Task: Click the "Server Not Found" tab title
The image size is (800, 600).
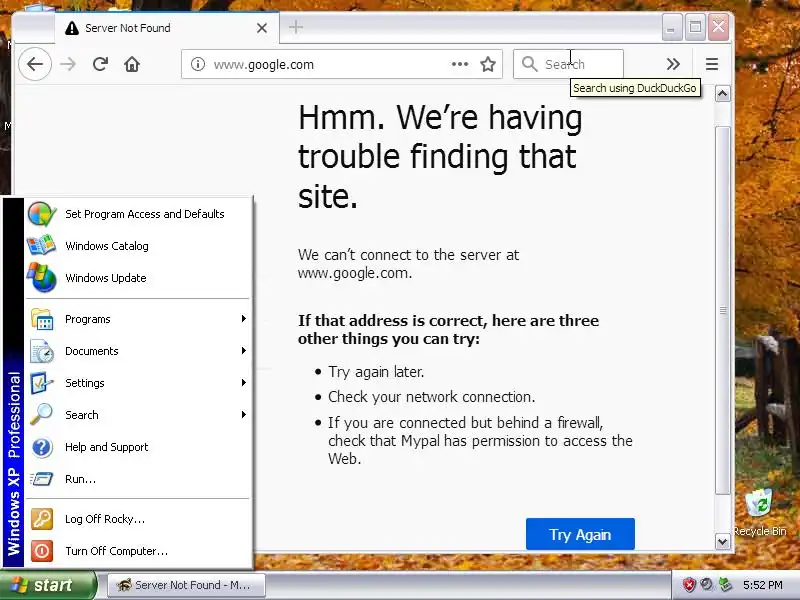Action: (128, 28)
